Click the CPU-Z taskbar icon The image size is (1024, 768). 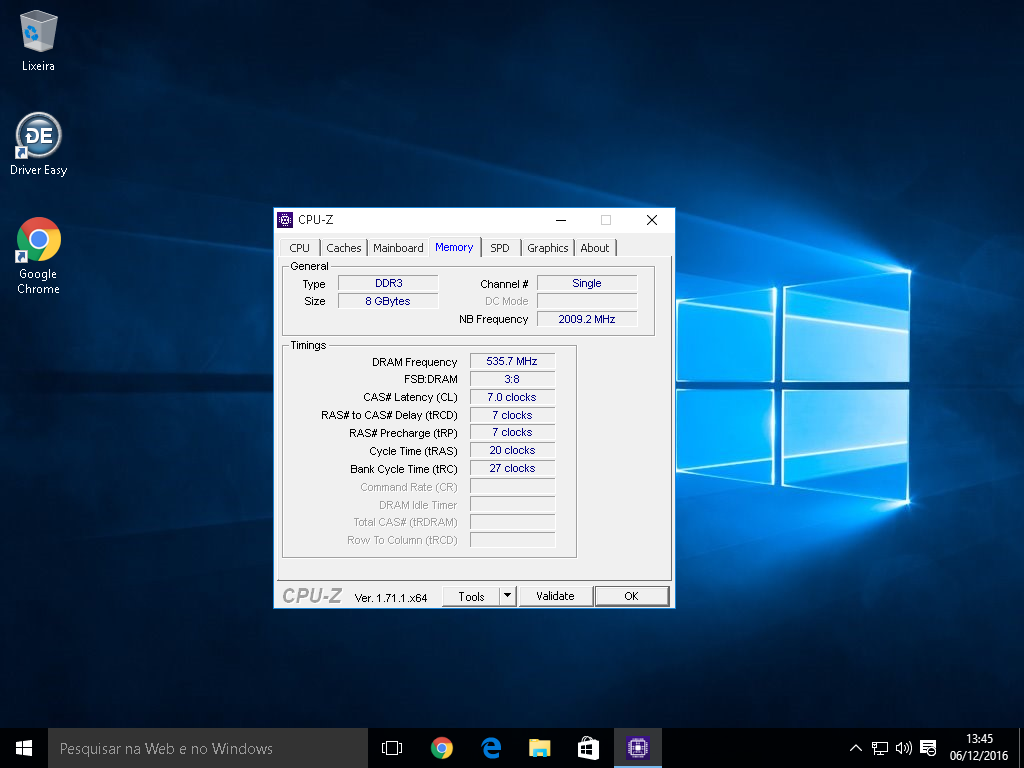click(x=637, y=748)
